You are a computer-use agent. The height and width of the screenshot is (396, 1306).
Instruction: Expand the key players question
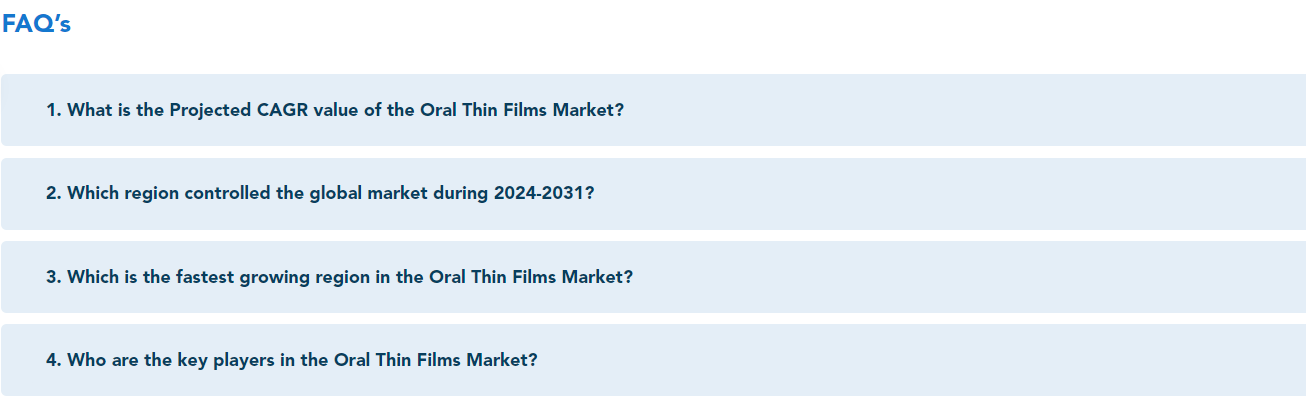tap(653, 360)
